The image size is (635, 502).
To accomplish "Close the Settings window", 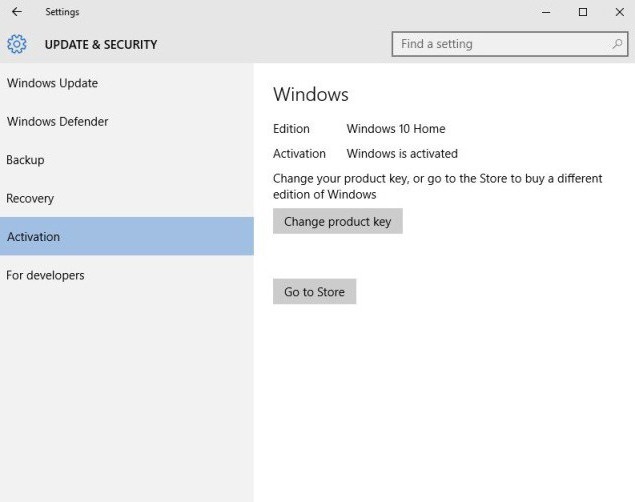I will point(619,12).
